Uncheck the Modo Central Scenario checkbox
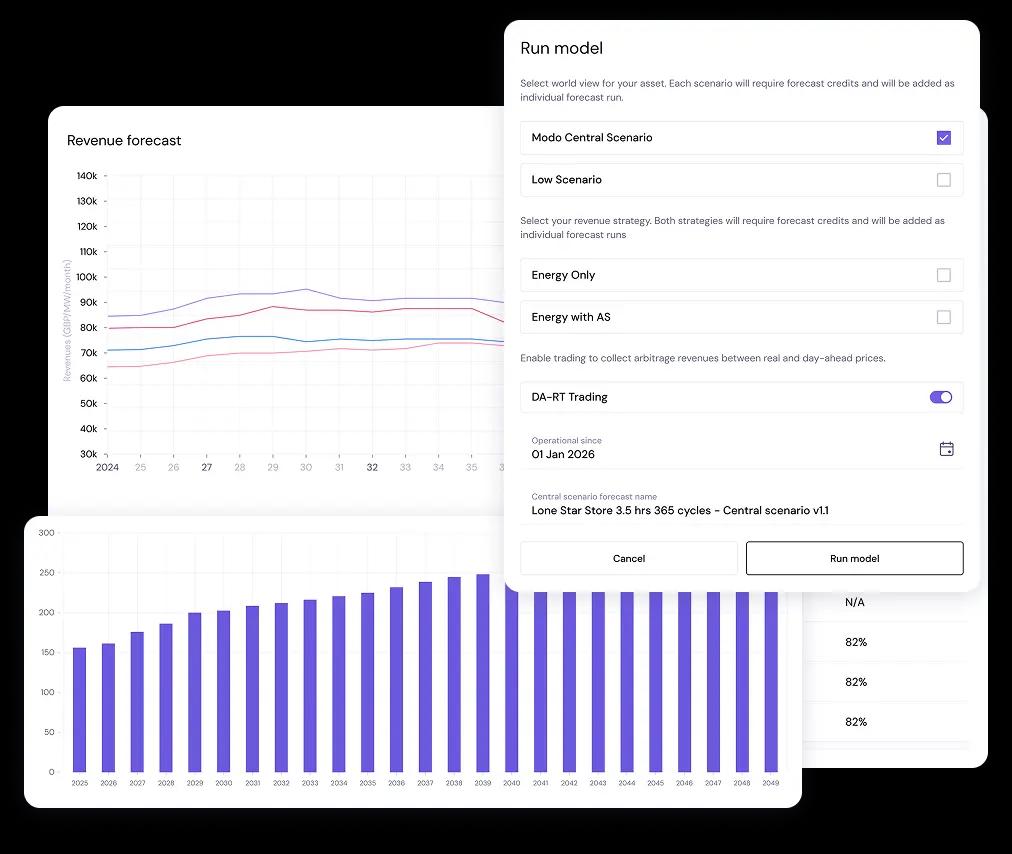 pos(943,138)
